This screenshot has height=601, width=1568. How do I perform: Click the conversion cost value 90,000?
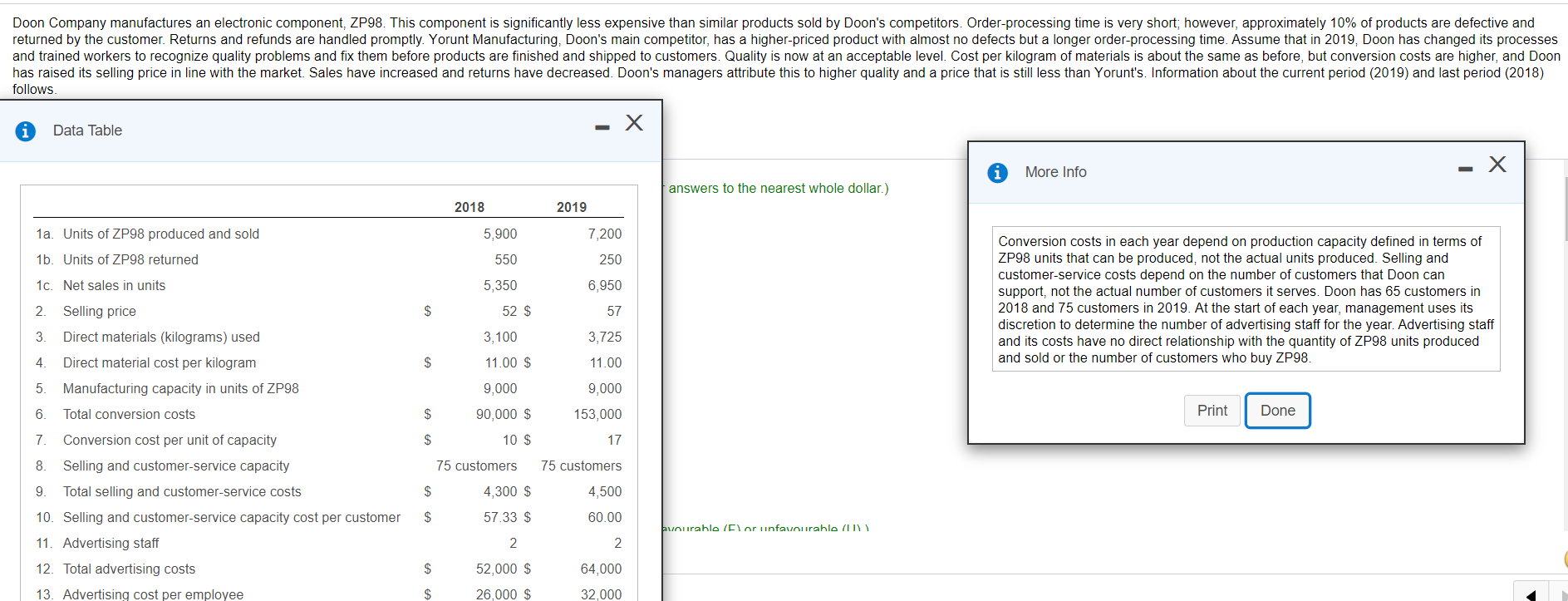(497, 415)
